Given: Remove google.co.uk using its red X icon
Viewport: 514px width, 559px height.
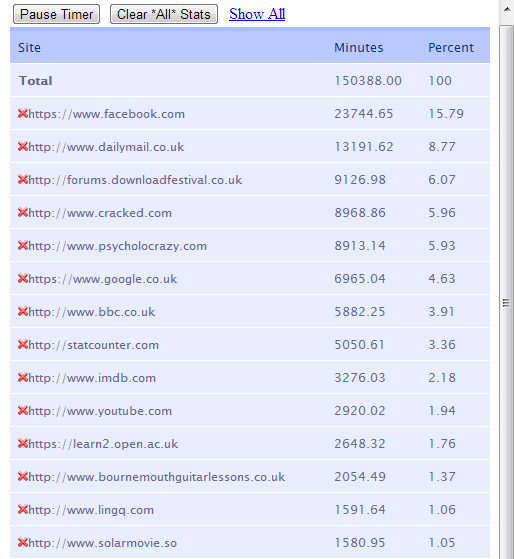Looking at the screenshot, I should [x=23, y=278].
